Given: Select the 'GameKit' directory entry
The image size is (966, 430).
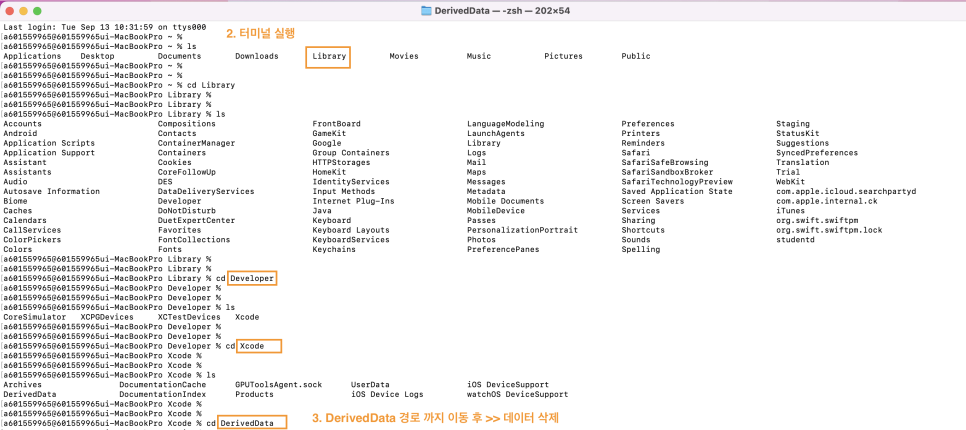Looking at the screenshot, I should 331,133.
